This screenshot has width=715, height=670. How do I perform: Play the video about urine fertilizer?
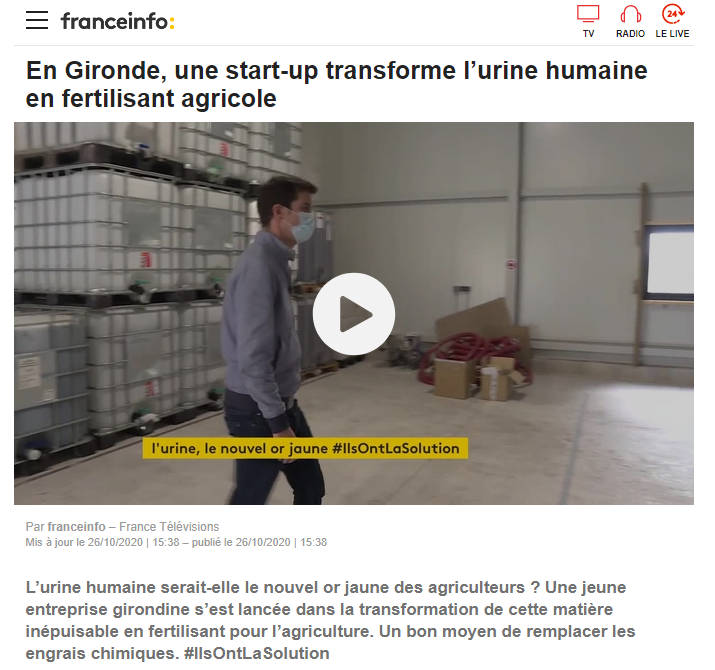(354, 314)
